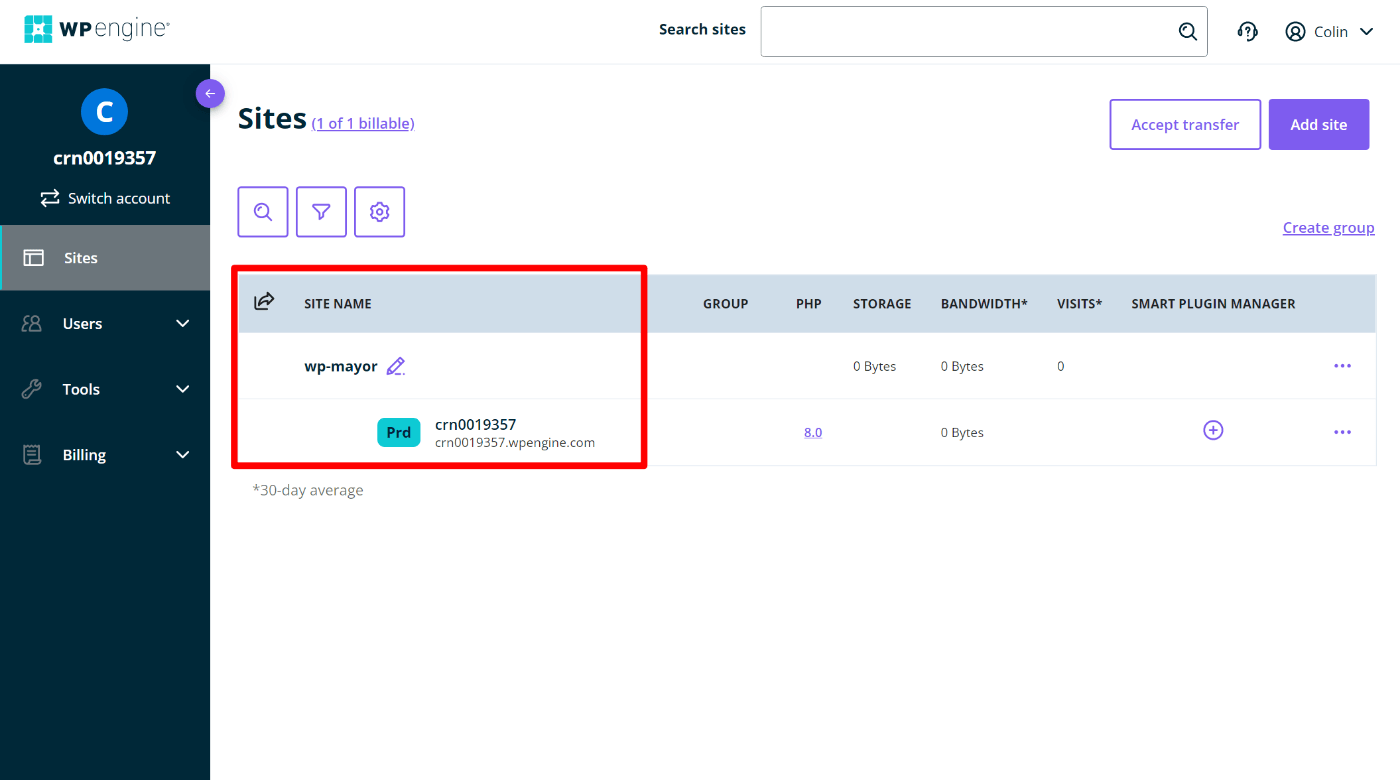
Task: Click the Colin username label
Action: (1331, 32)
